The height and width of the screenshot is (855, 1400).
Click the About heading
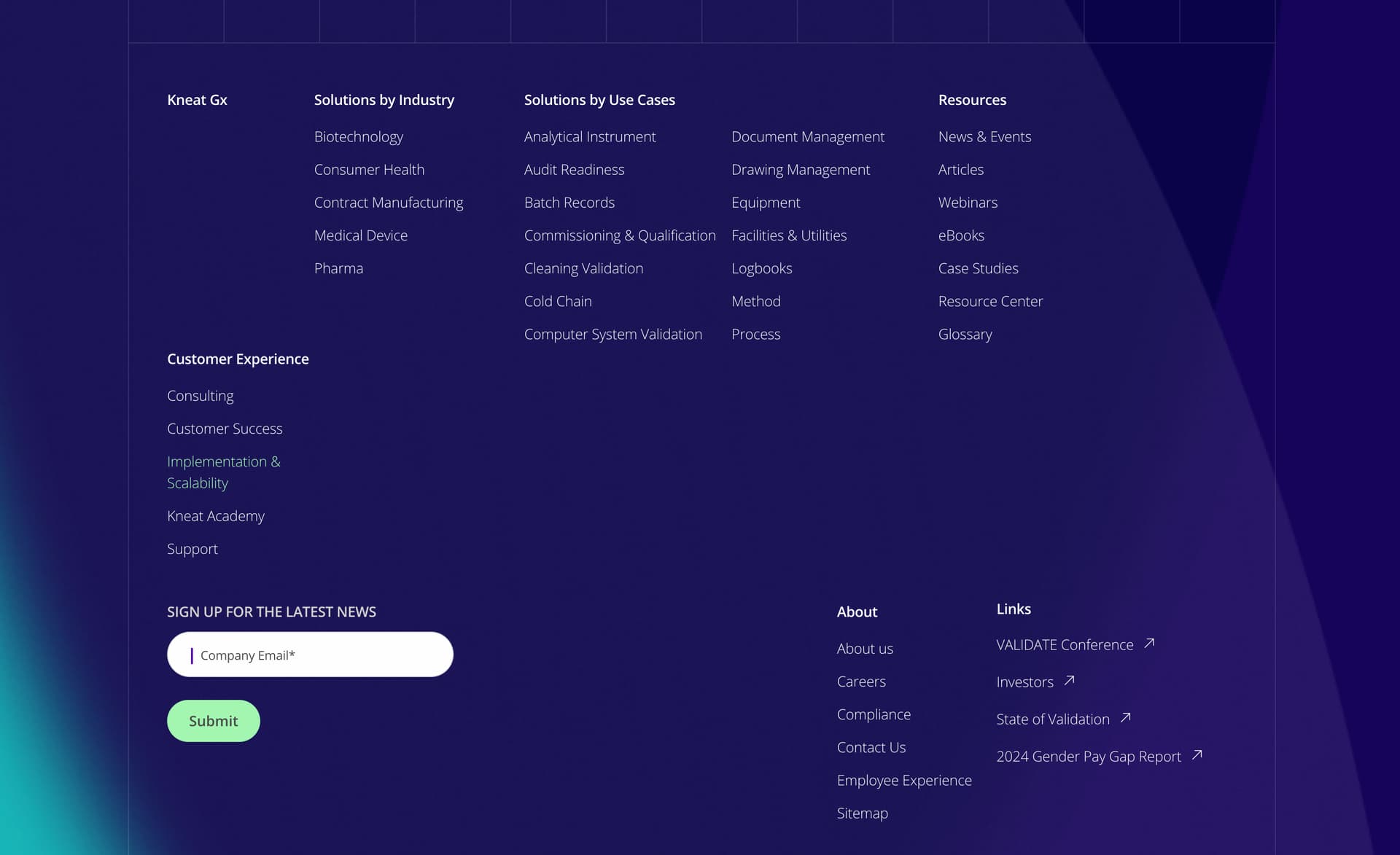857,612
